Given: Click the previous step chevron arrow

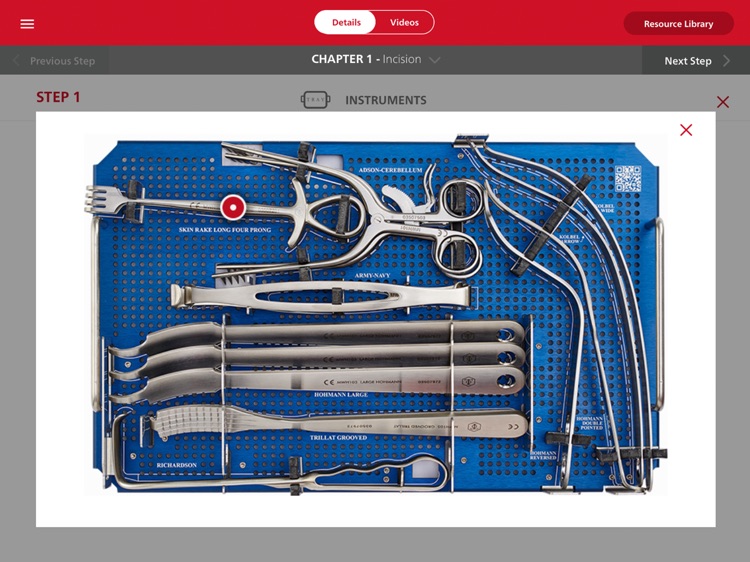Looking at the screenshot, I should click(x=16, y=60).
